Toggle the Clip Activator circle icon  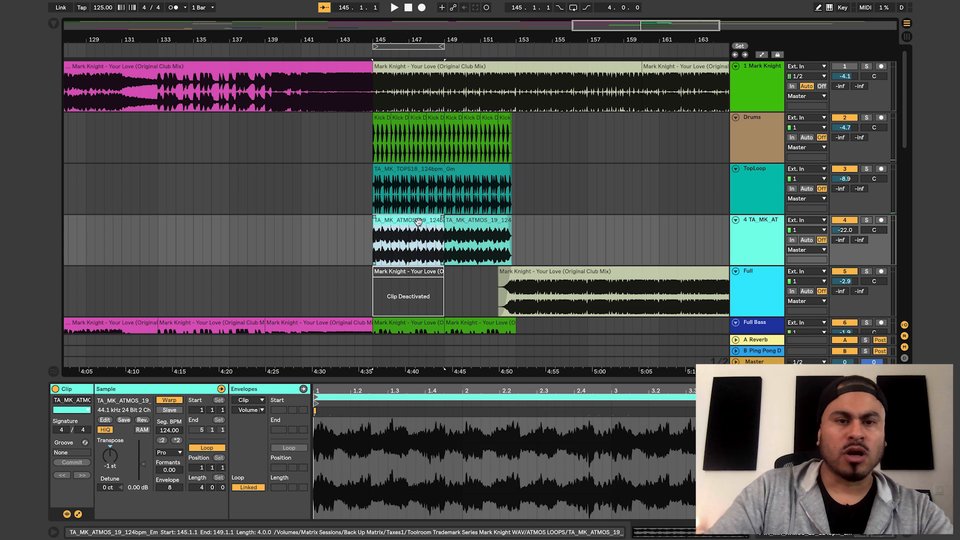56,389
